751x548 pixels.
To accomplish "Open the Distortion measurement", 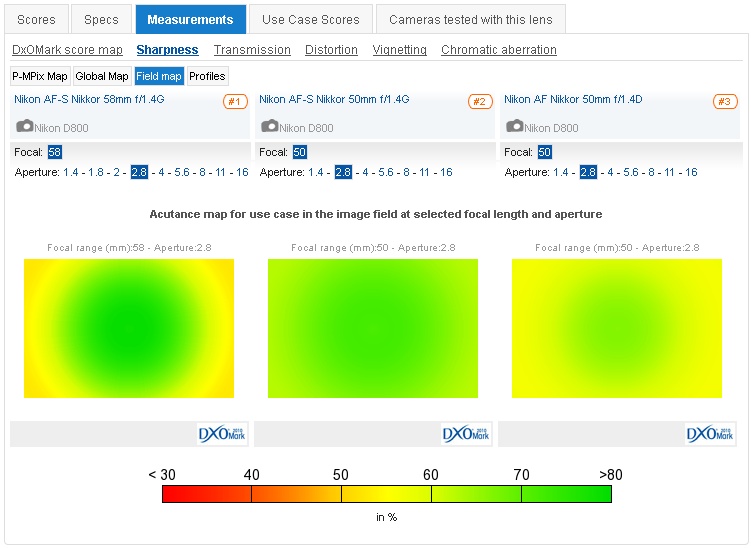I will (331, 50).
